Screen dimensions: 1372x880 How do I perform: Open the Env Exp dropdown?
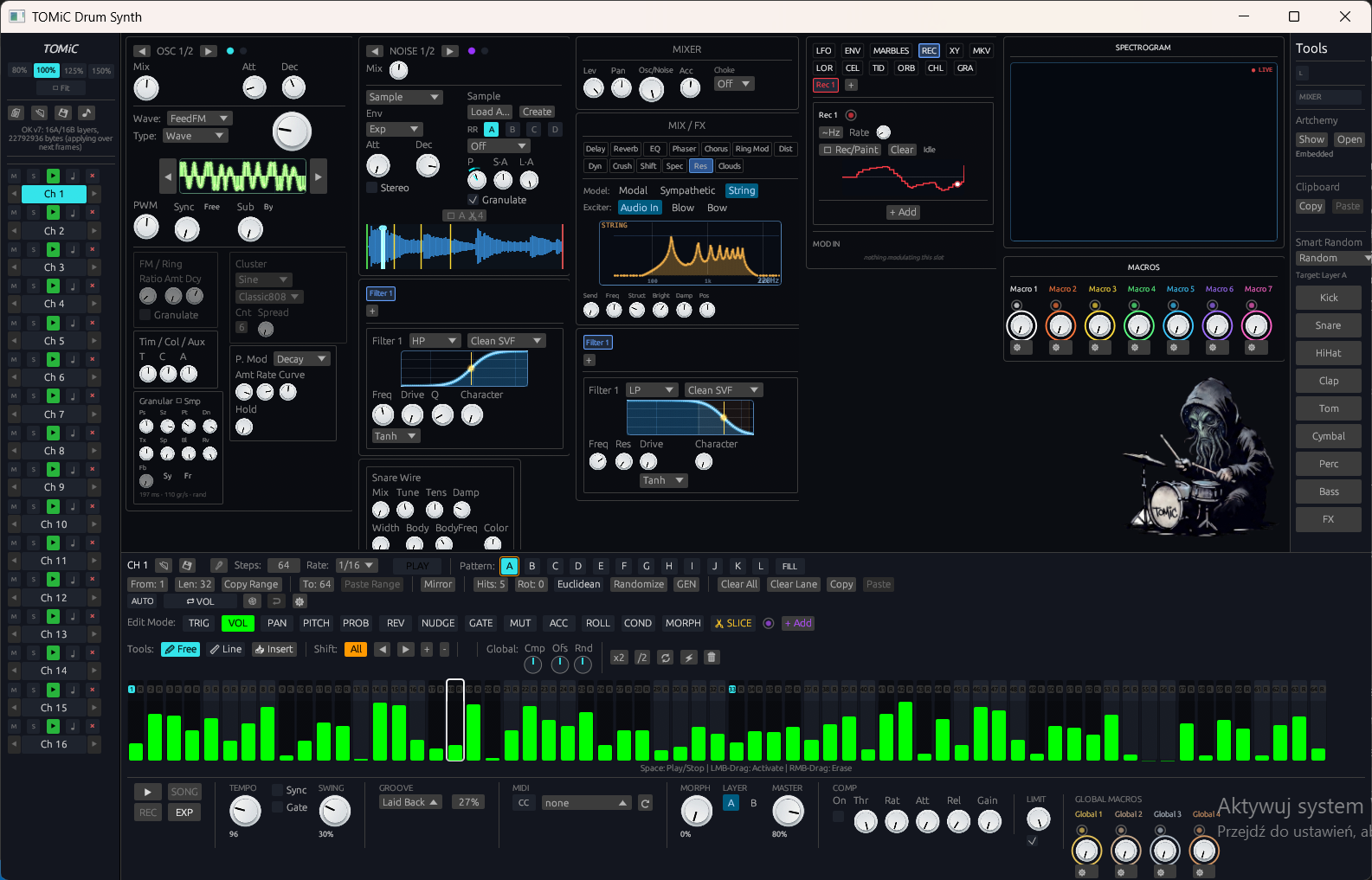[x=394, y=129]
